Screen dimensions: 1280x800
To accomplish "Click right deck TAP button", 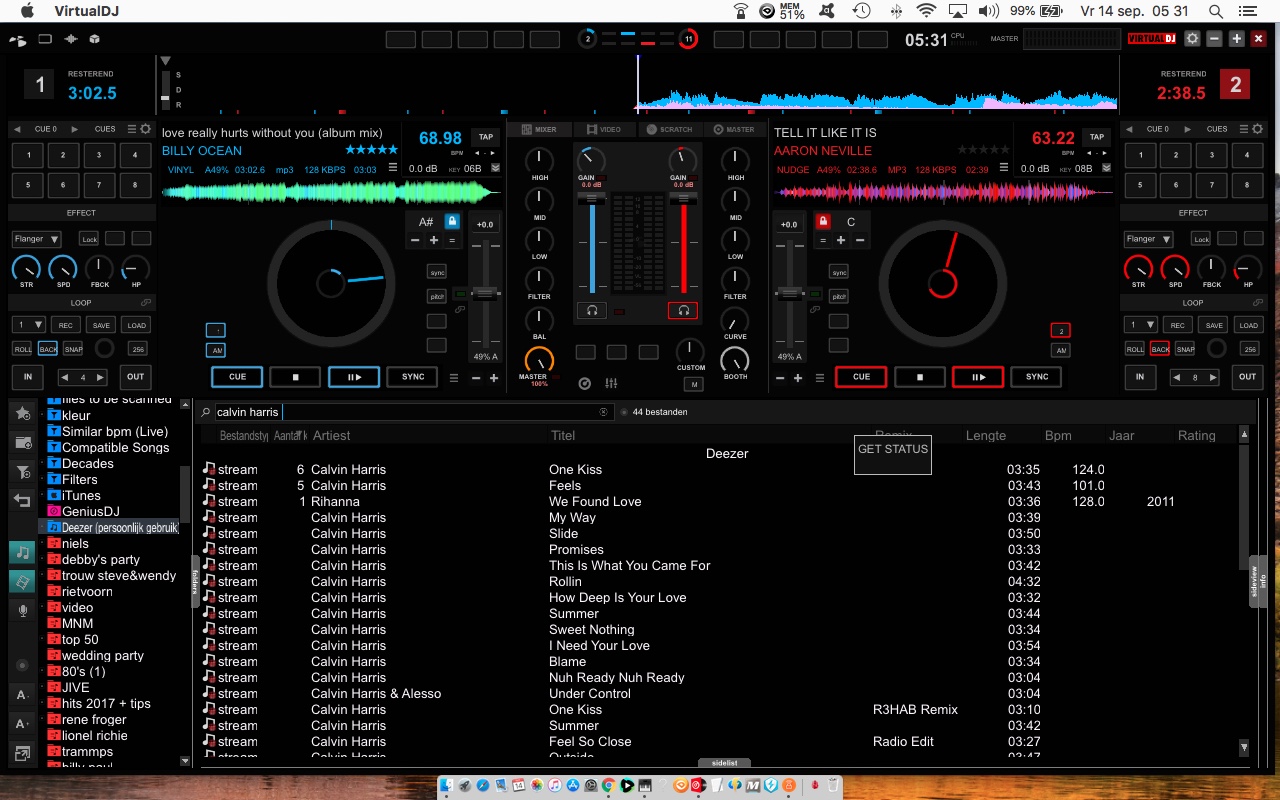I will 1097,137.
